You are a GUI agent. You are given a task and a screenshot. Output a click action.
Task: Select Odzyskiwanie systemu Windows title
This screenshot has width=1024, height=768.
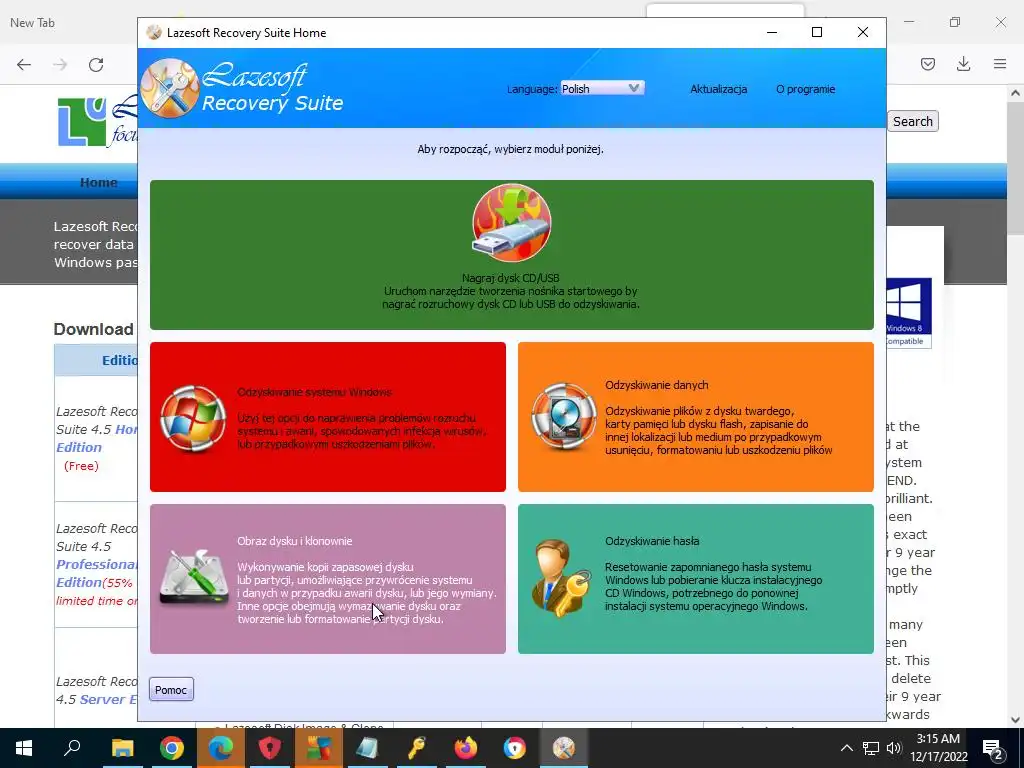click(x=315, y=392)
